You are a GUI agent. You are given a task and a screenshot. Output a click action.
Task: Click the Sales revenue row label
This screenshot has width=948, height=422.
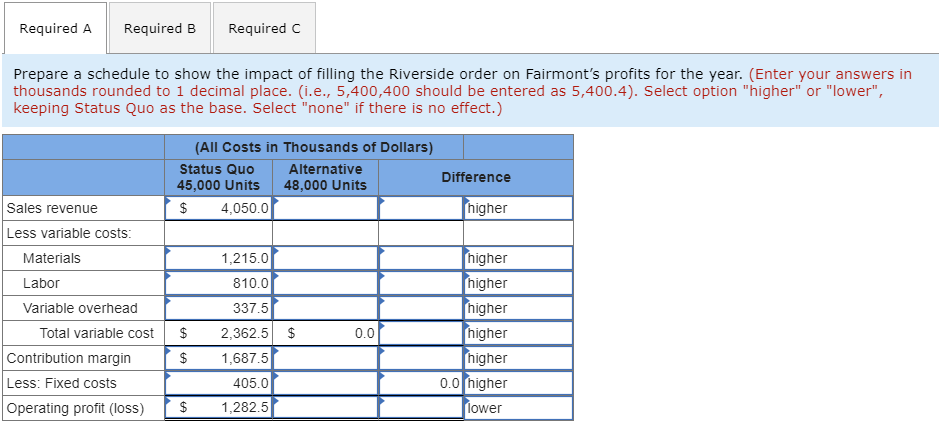click(x=52, y=208)
